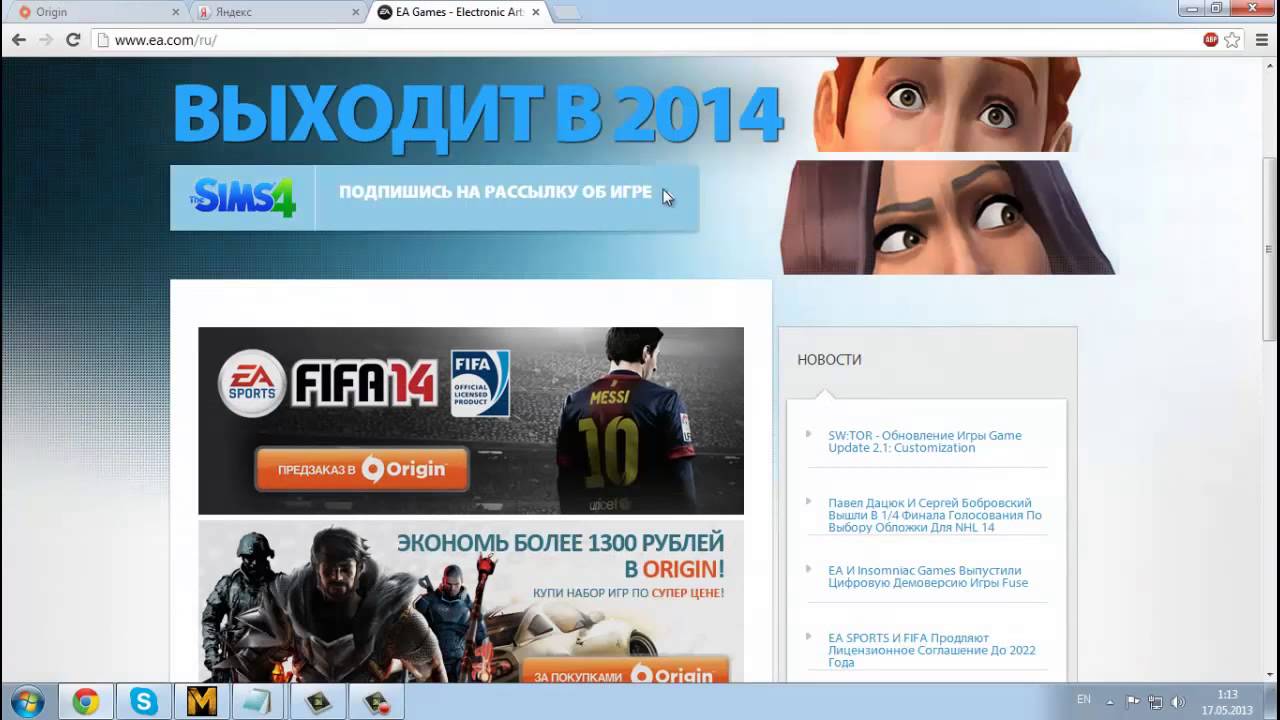Screen dimensions: 1280x720
Task: Close the EA Games tab
Action: [x=535, y=12]
